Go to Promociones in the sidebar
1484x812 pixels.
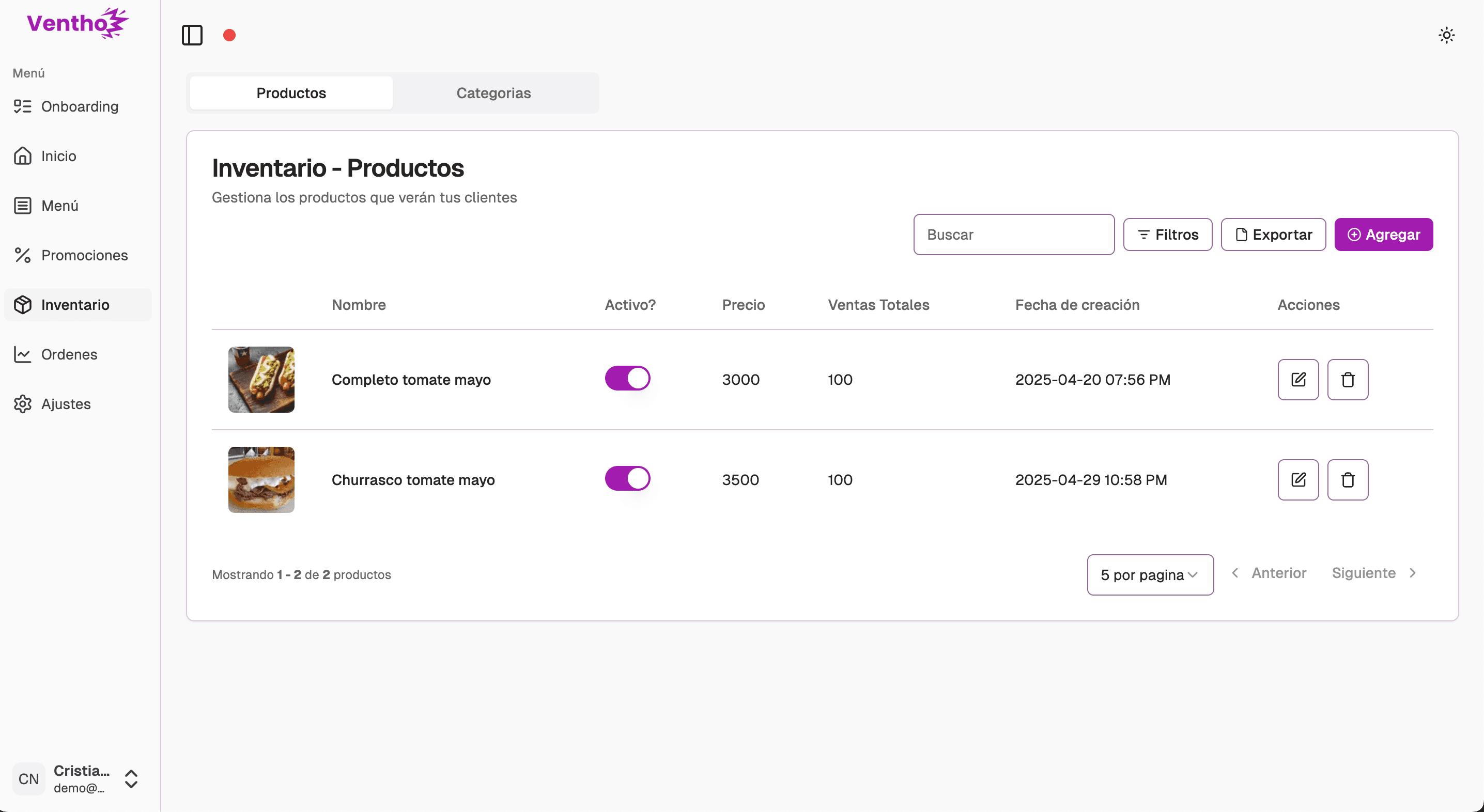click(x=84, y=255)
